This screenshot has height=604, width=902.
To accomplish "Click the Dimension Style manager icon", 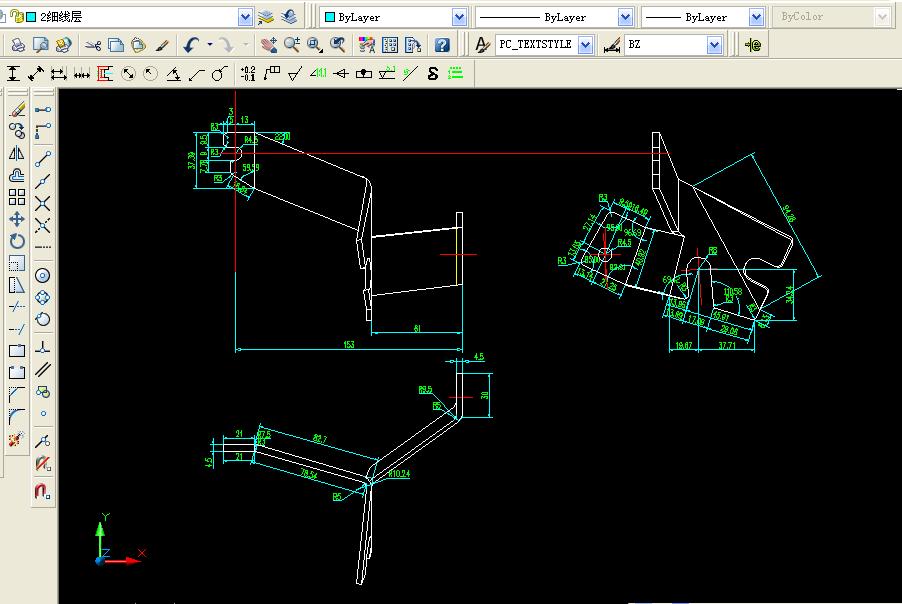I will coord(612,44).
